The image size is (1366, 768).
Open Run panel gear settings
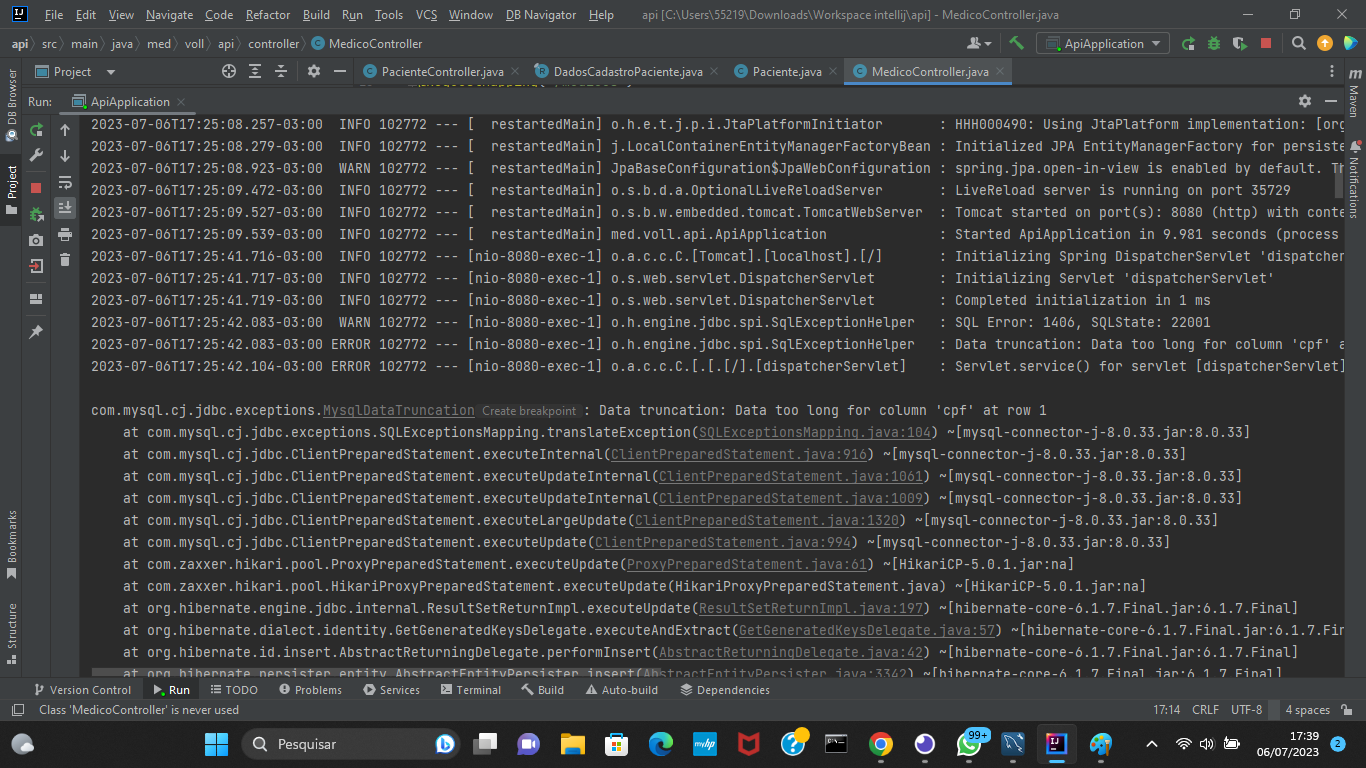1305,101
